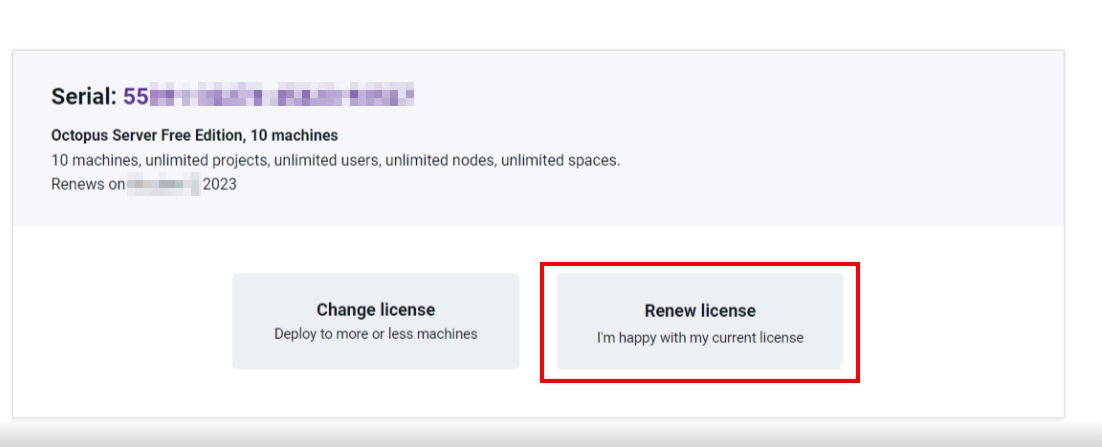Viewport: 1102px width, 447px height.
Task: Click the "10 machines, unlimited projects" description line
Action: tap(335, 160)
